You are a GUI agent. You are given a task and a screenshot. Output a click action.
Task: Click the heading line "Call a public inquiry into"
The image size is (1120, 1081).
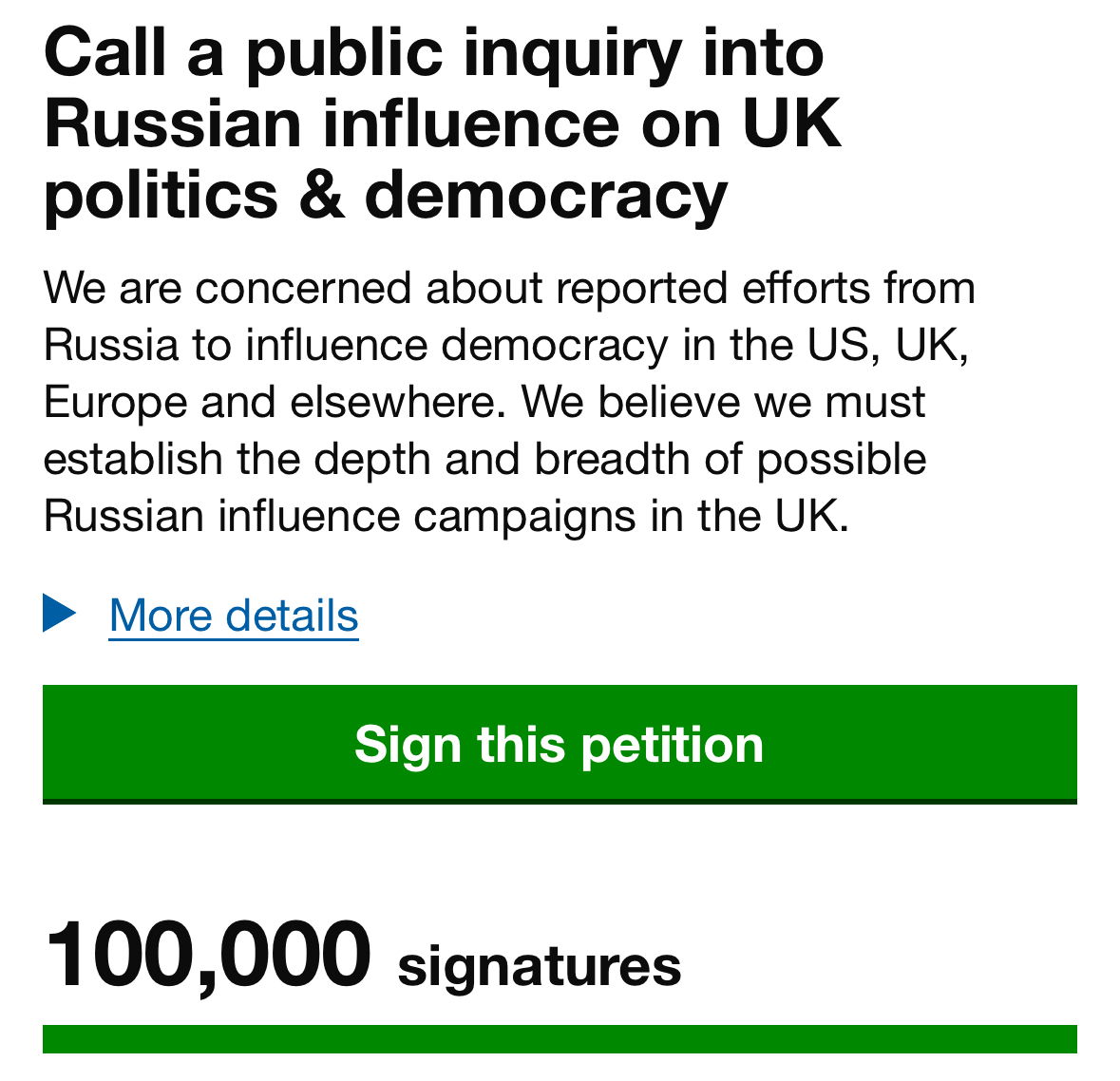pos(433,53)
